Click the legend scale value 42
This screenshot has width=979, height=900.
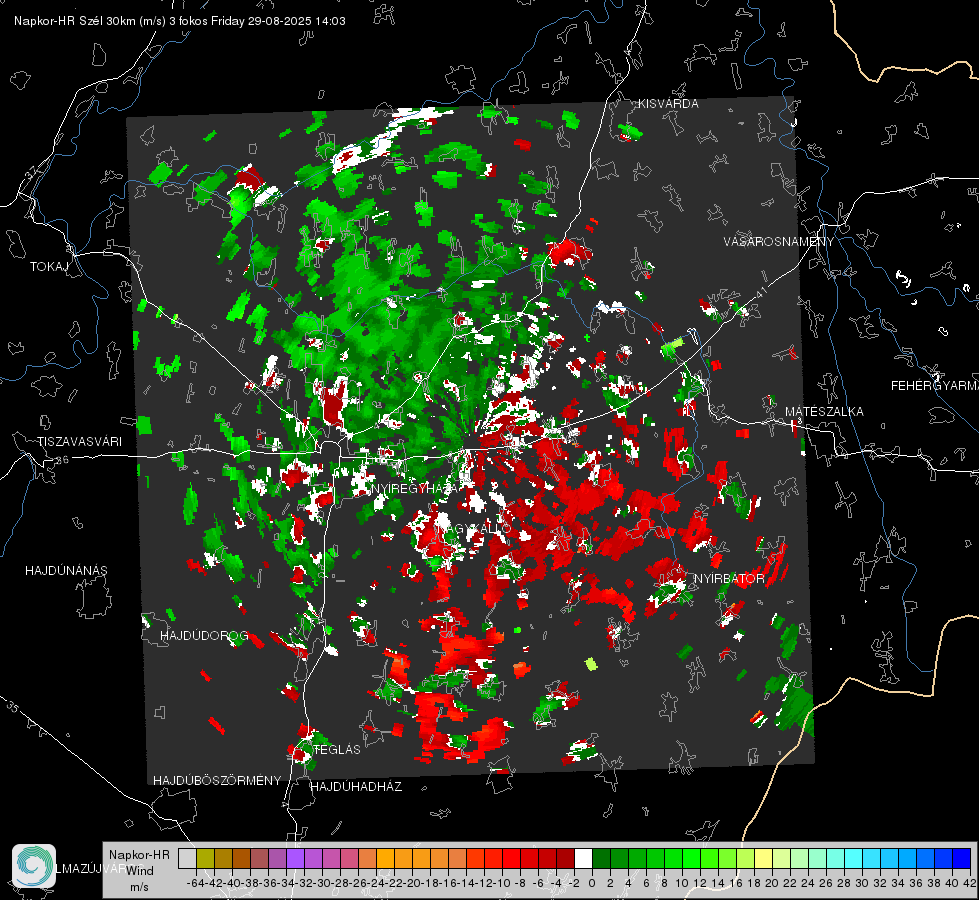point(970,883)
